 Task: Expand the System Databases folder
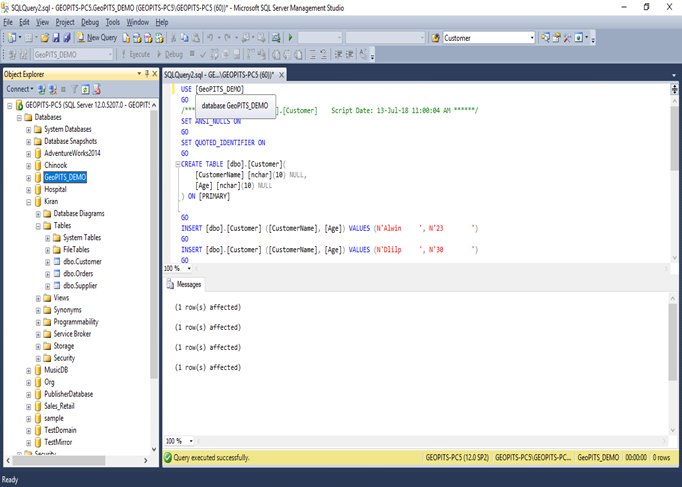coord(28,129)
